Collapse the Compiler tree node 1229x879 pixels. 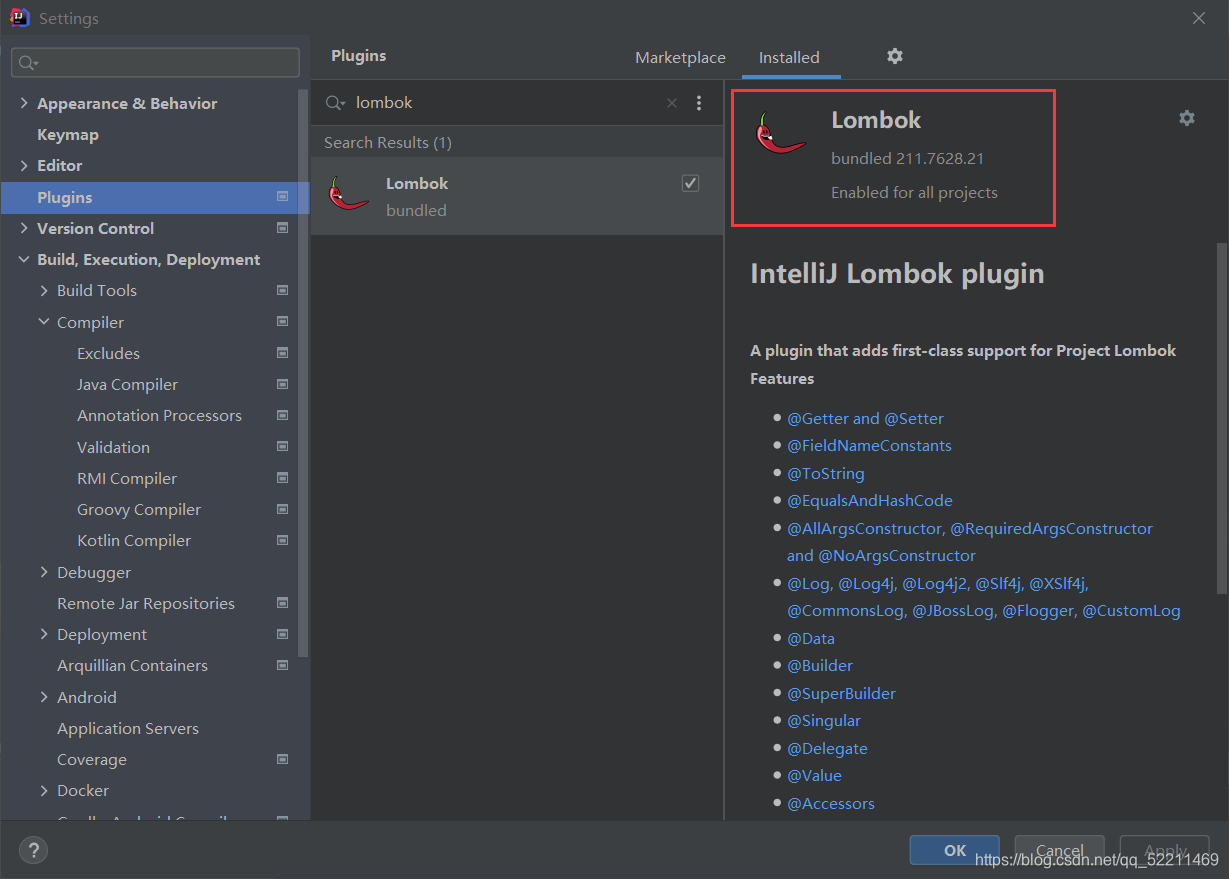(44, 322)
